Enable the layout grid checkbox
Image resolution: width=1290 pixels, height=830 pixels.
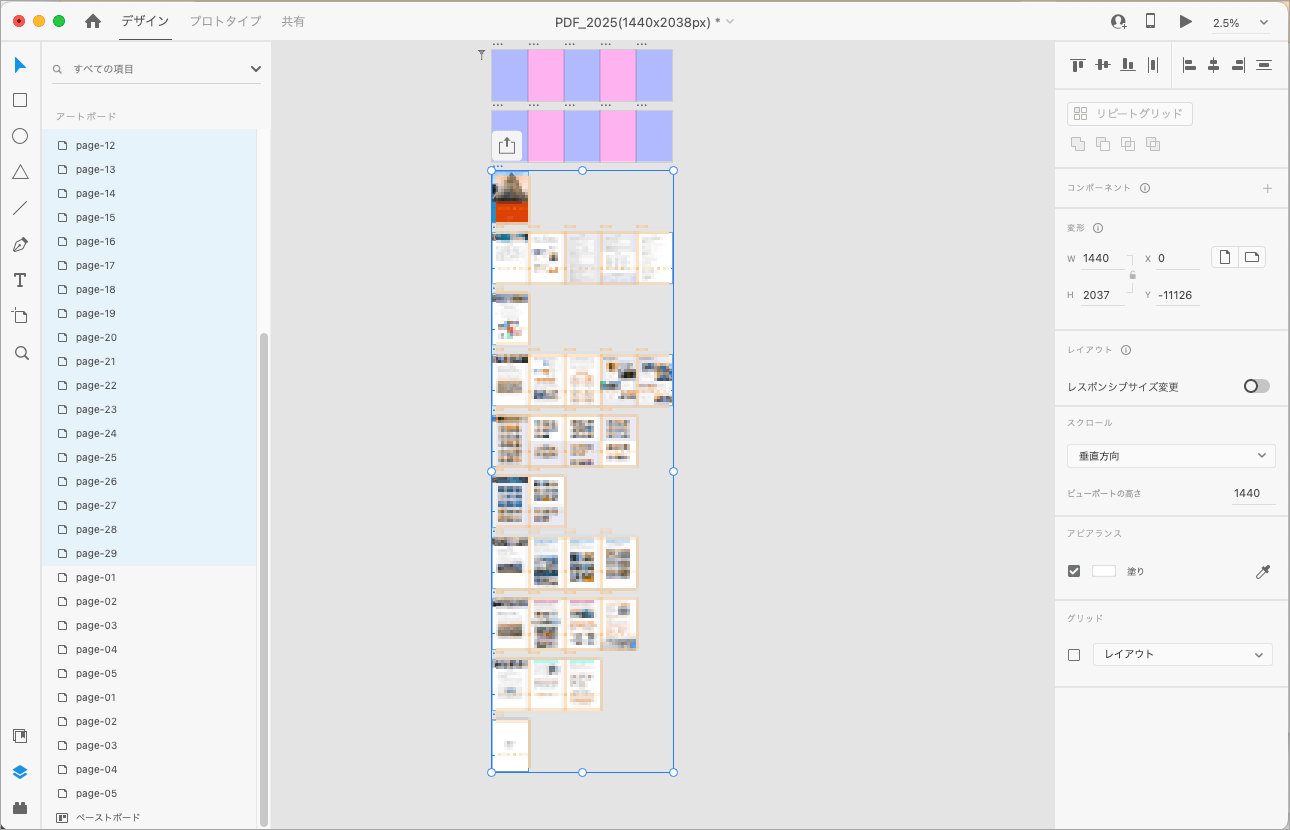(1074, 655)
